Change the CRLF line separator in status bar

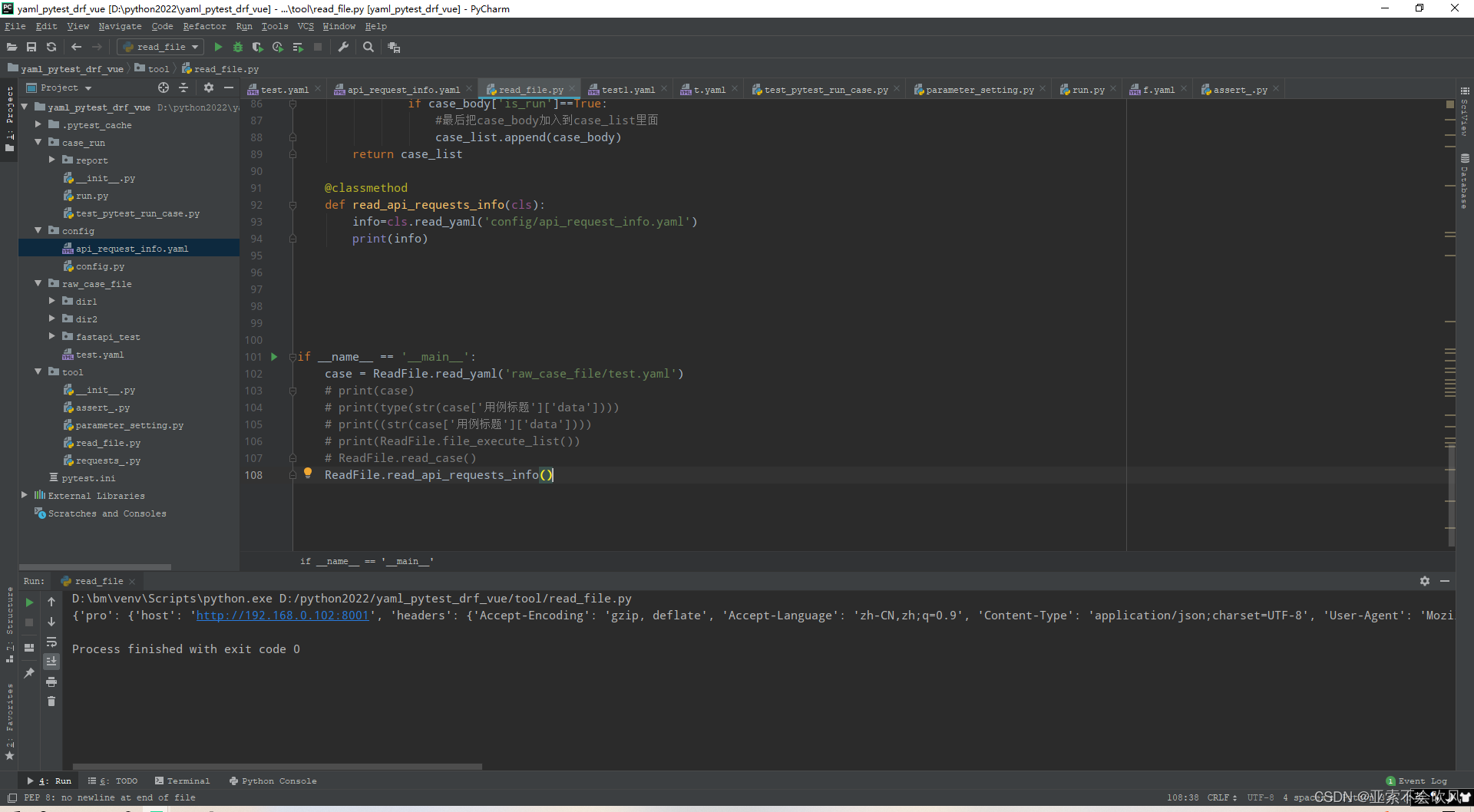coord(1221,797)
